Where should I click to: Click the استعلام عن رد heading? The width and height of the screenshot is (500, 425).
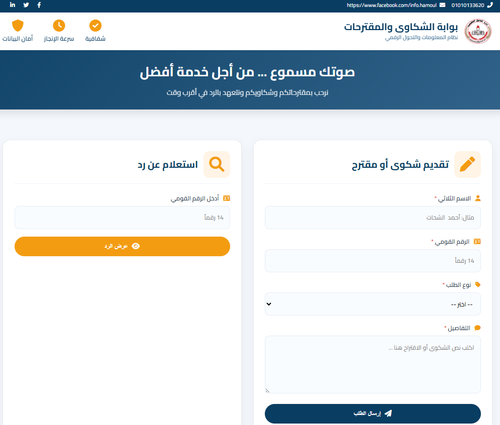click(168, 165)
